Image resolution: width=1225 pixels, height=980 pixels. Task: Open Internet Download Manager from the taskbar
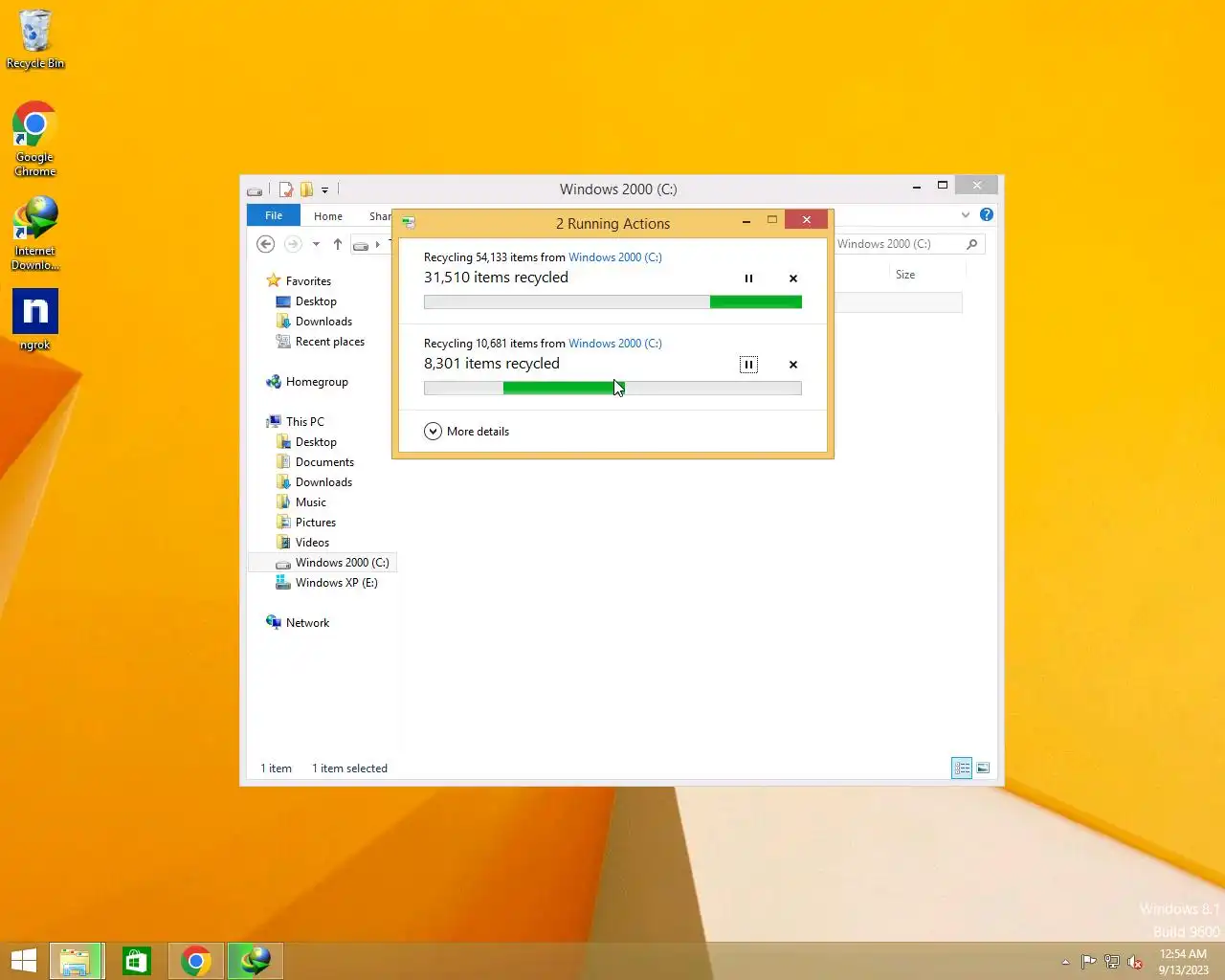(x=255, y=961)
